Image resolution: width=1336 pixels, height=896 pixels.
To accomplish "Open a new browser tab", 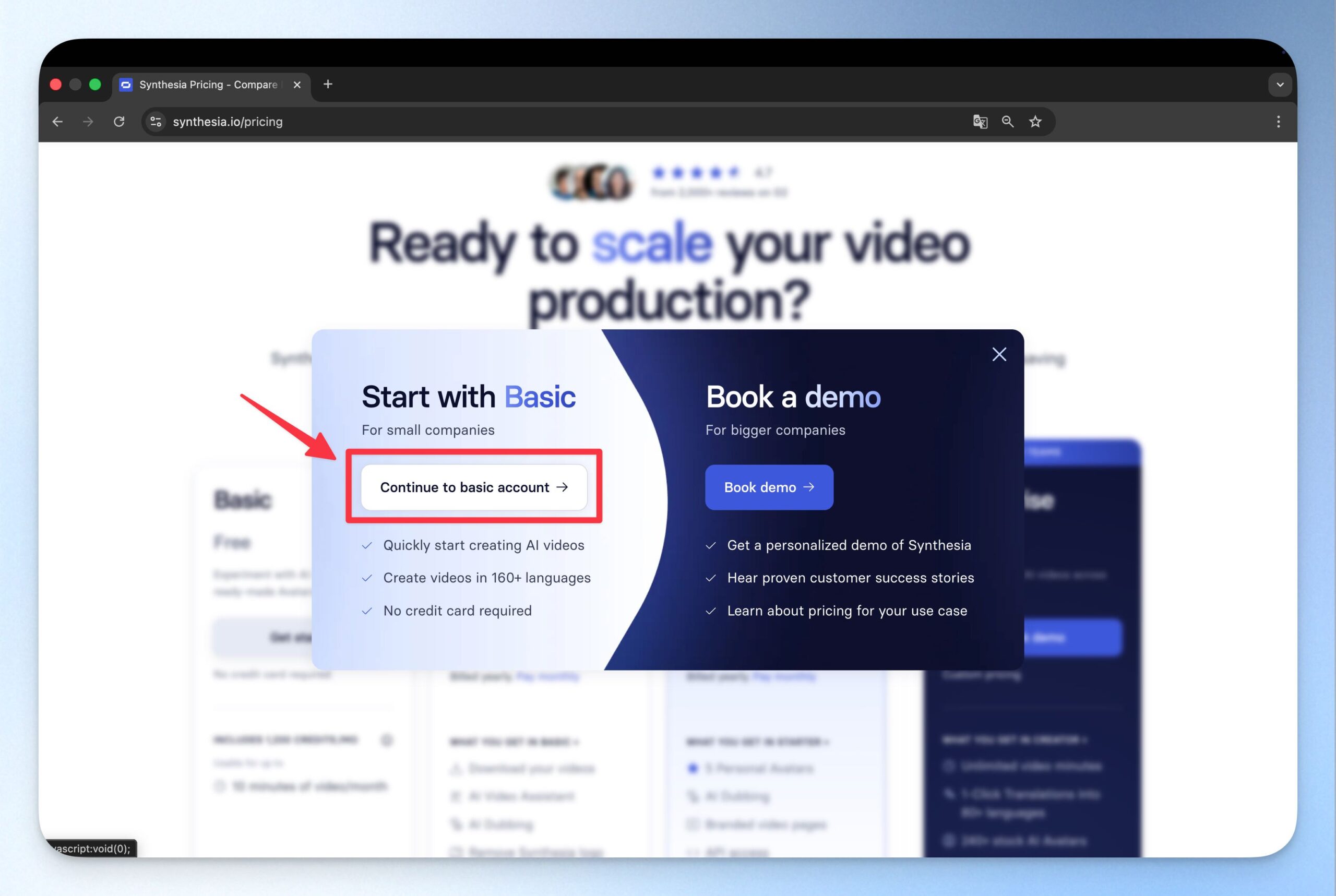I will pos(327,85).
